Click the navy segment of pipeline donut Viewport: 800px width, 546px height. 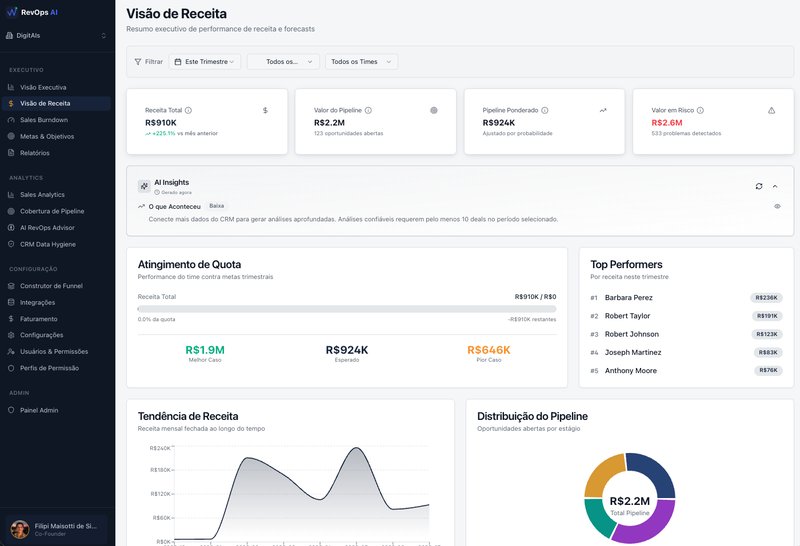point(656,472)
